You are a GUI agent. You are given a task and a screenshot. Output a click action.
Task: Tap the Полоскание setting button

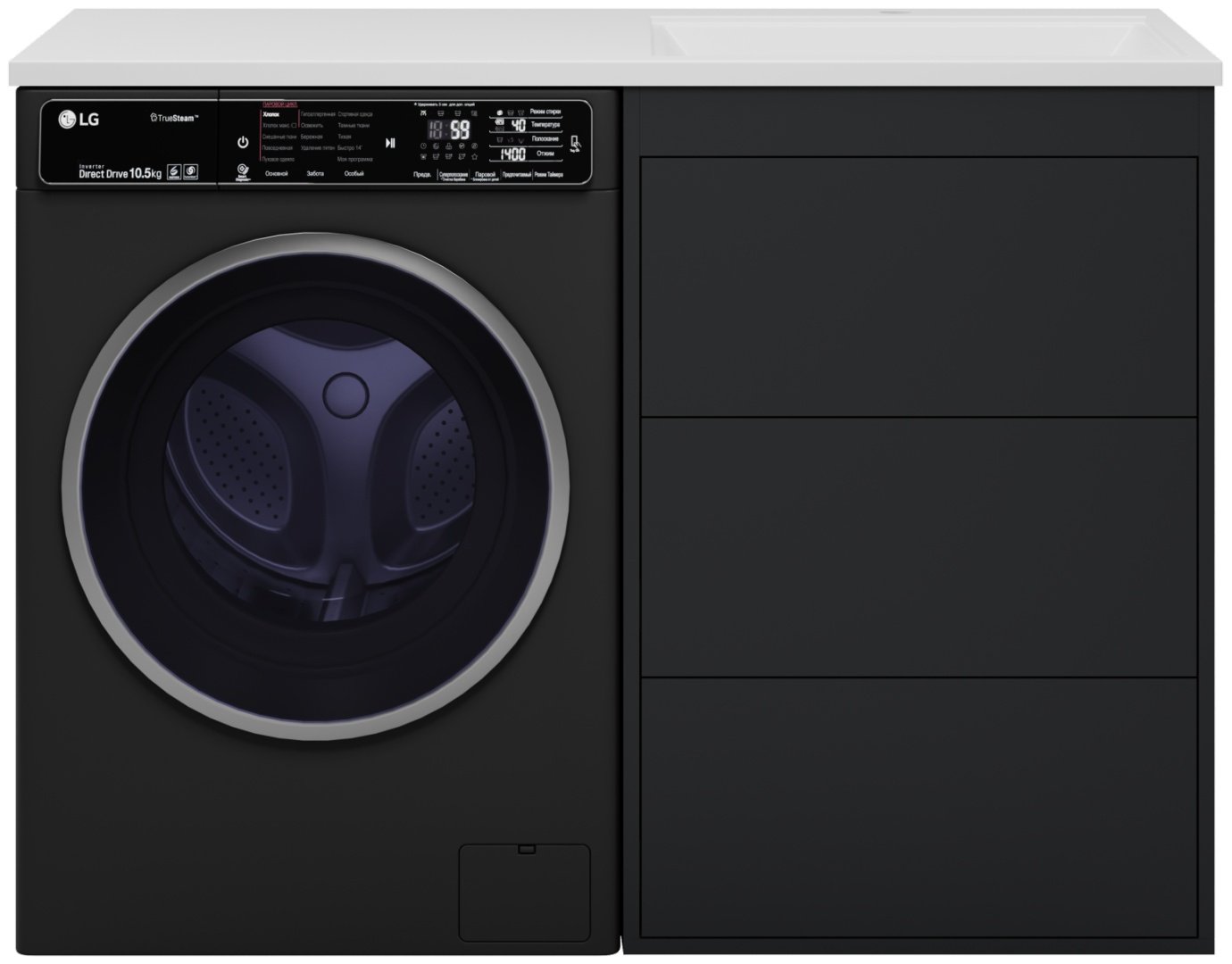pyautogui.click(x=545, y=139)
